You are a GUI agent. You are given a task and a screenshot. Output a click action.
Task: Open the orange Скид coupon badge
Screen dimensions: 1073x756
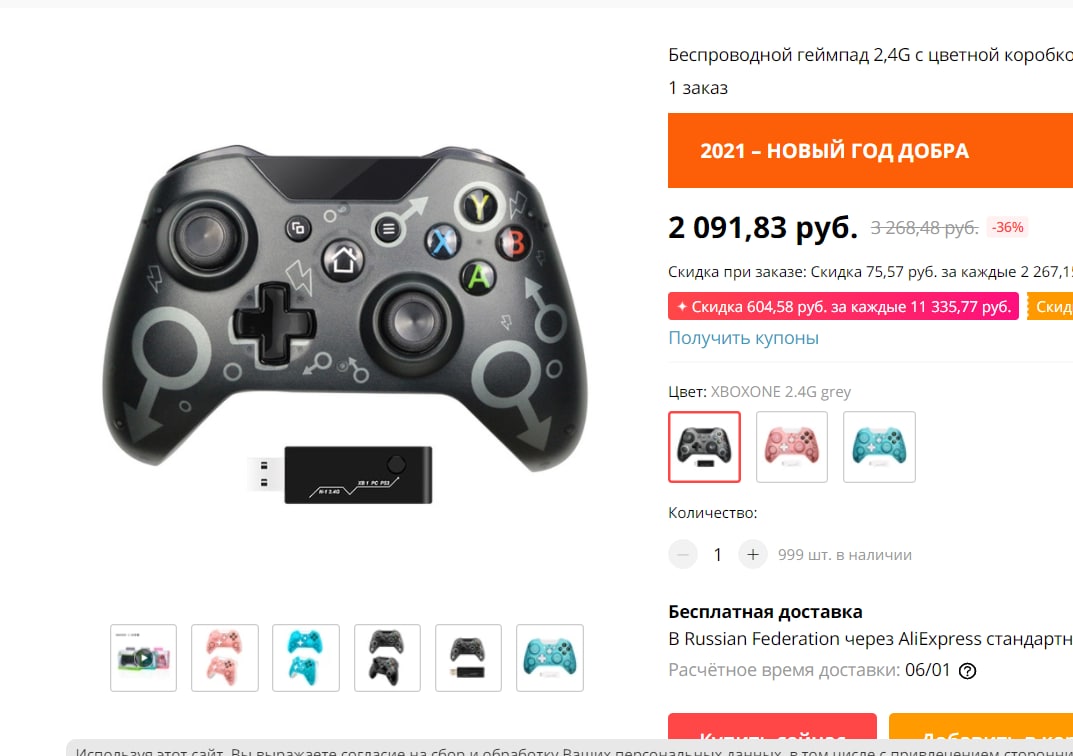coord(1050,307)
